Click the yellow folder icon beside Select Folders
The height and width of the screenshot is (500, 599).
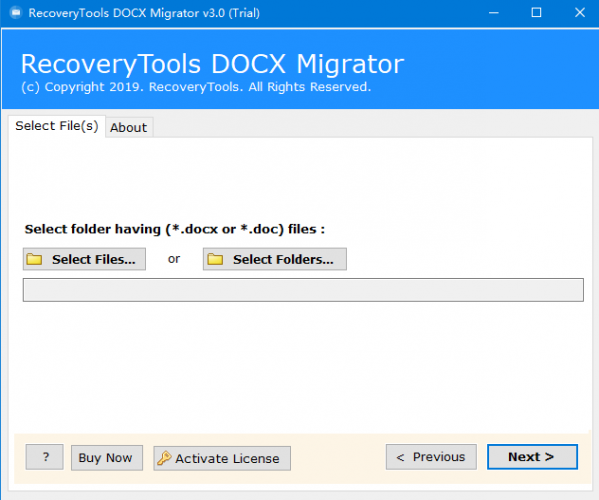point(215,259)
